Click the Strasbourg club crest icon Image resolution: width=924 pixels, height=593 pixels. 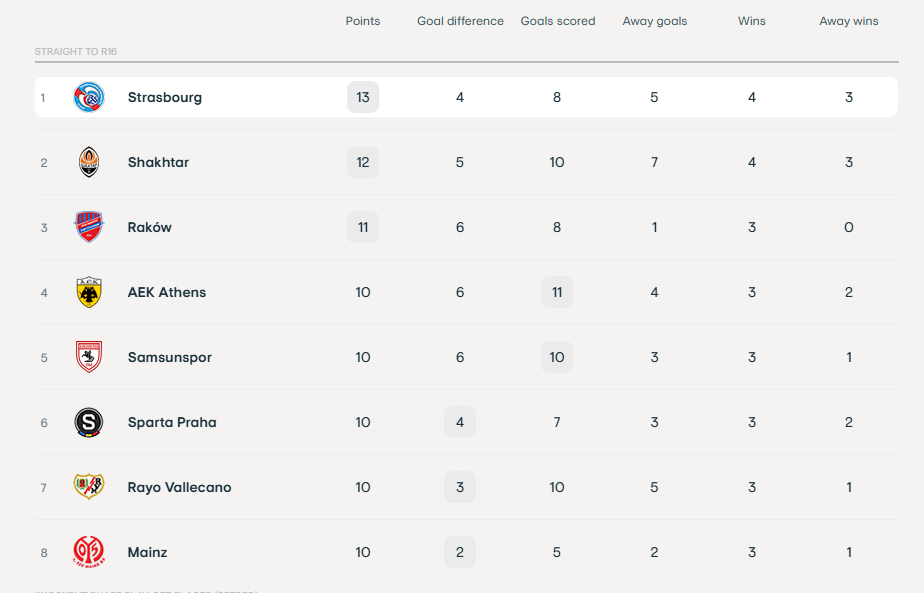89,97
